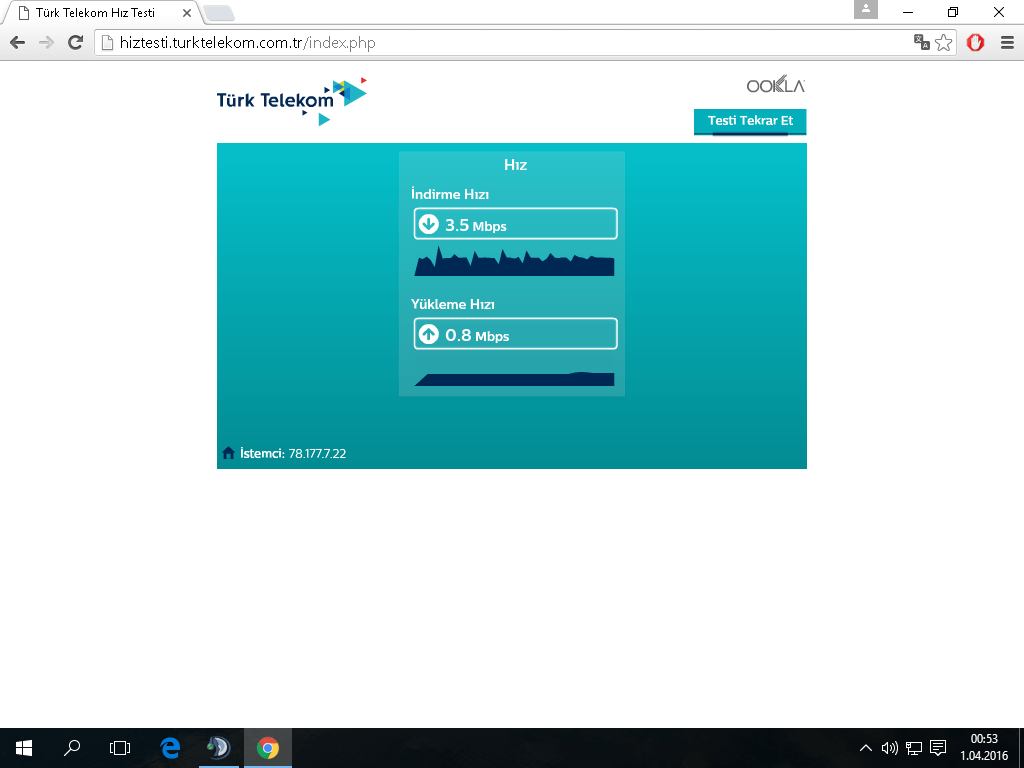Reload the page with the refresh icon
1024x768 pixels.
tap(76, 43)
